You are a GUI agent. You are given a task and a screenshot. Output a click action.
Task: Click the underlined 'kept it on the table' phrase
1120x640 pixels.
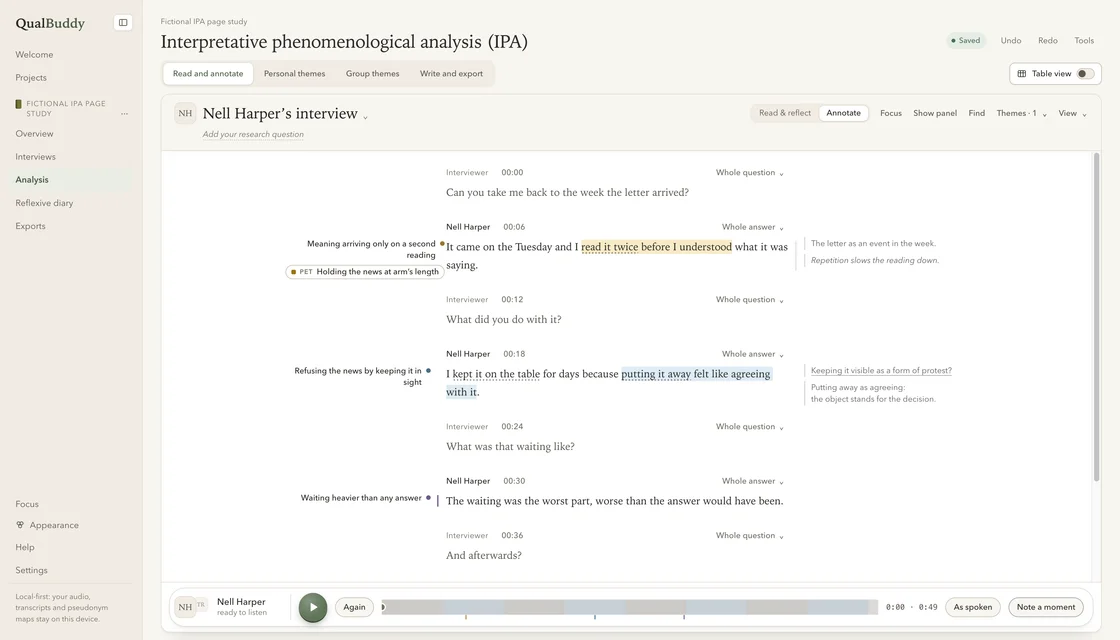(x=496, y=374)
